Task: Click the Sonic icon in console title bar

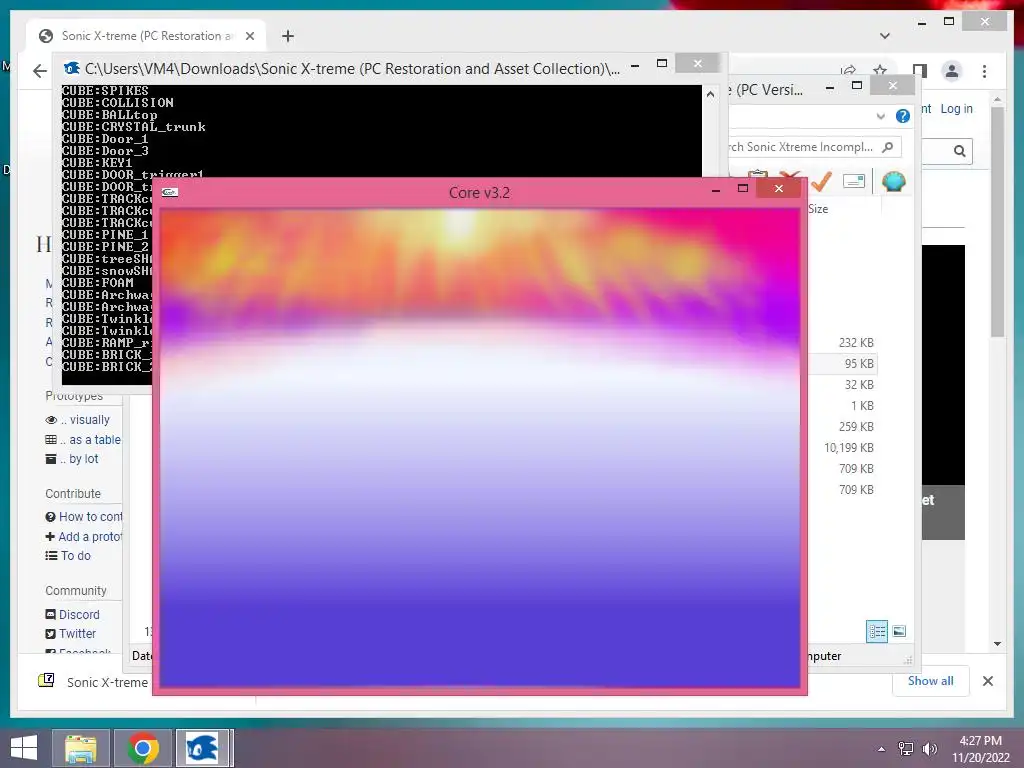Action: tap(71, 68)
